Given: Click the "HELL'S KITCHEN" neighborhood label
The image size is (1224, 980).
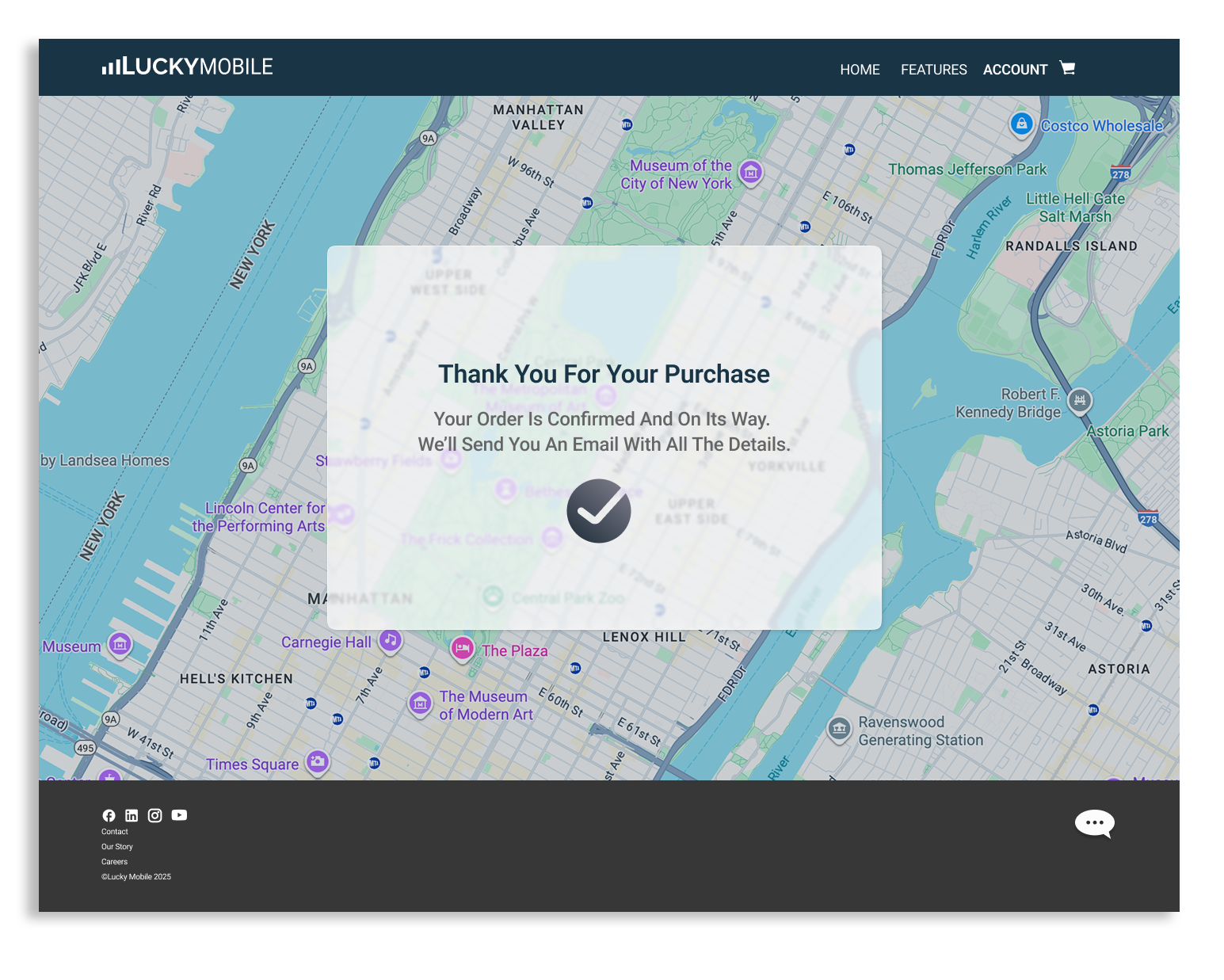Looking at the screenshot, I should [x=236, y=679].
